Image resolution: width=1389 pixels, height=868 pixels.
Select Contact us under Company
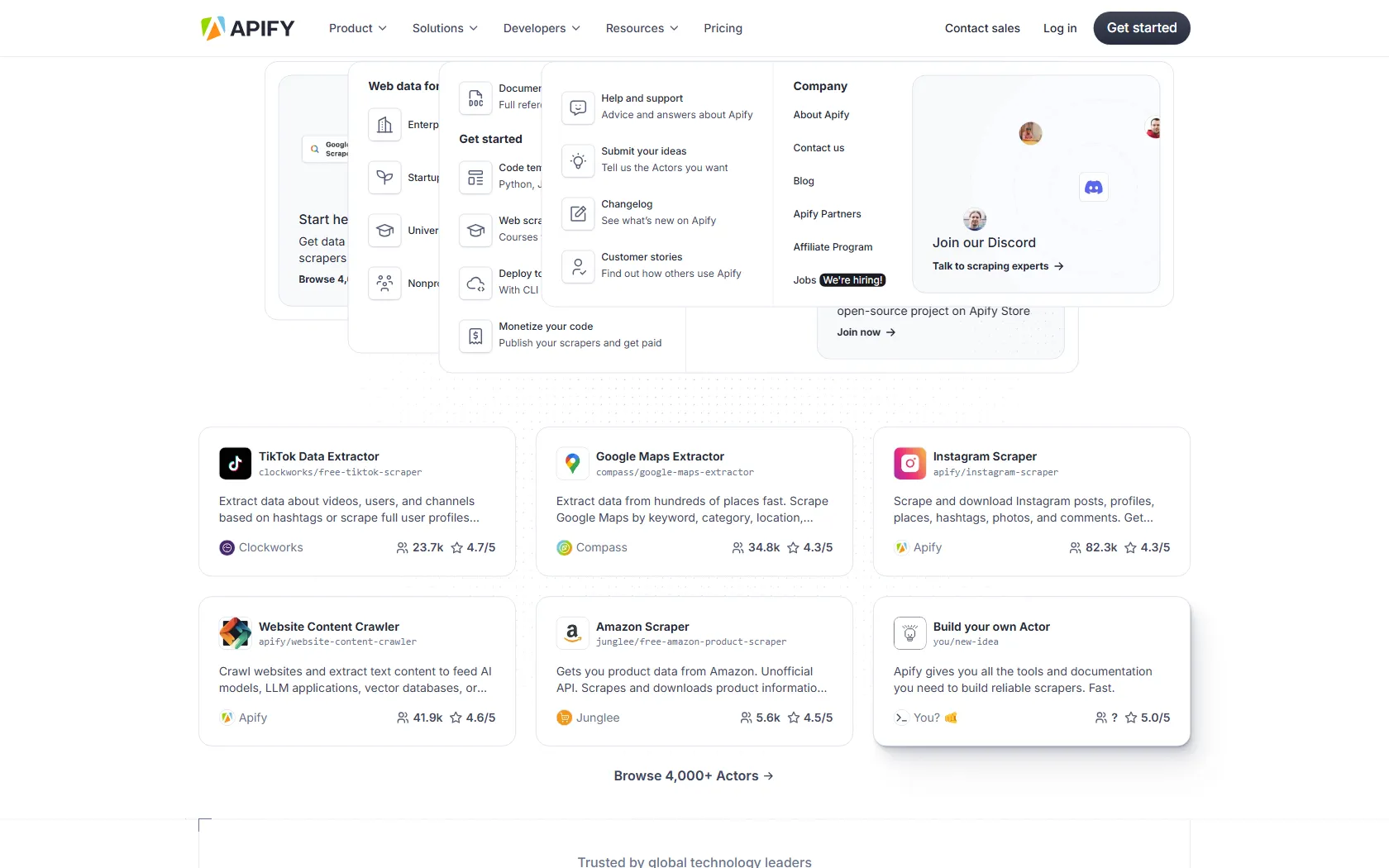pos(819,148)
